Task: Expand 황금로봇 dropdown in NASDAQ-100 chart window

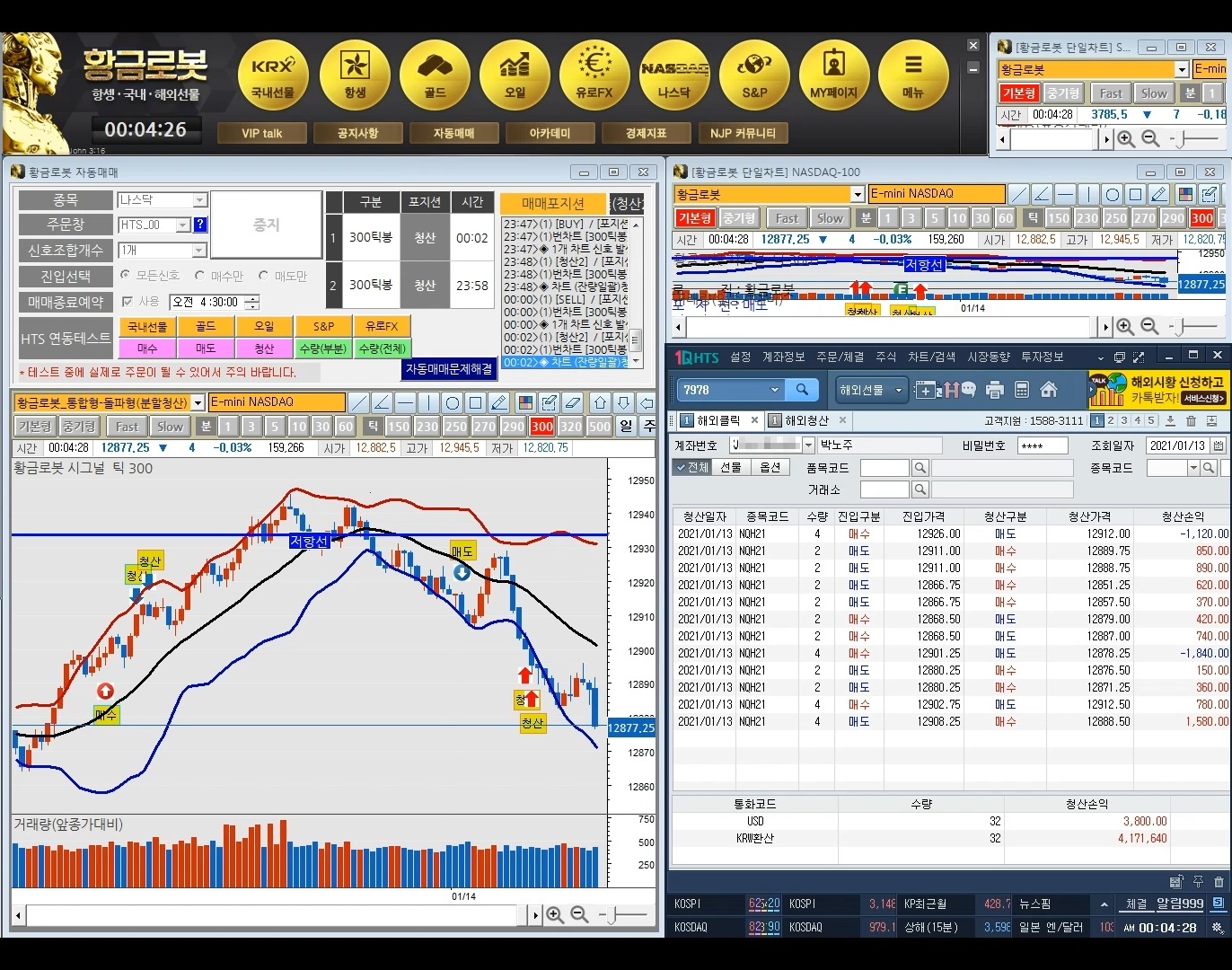Action: coord(858,194)
